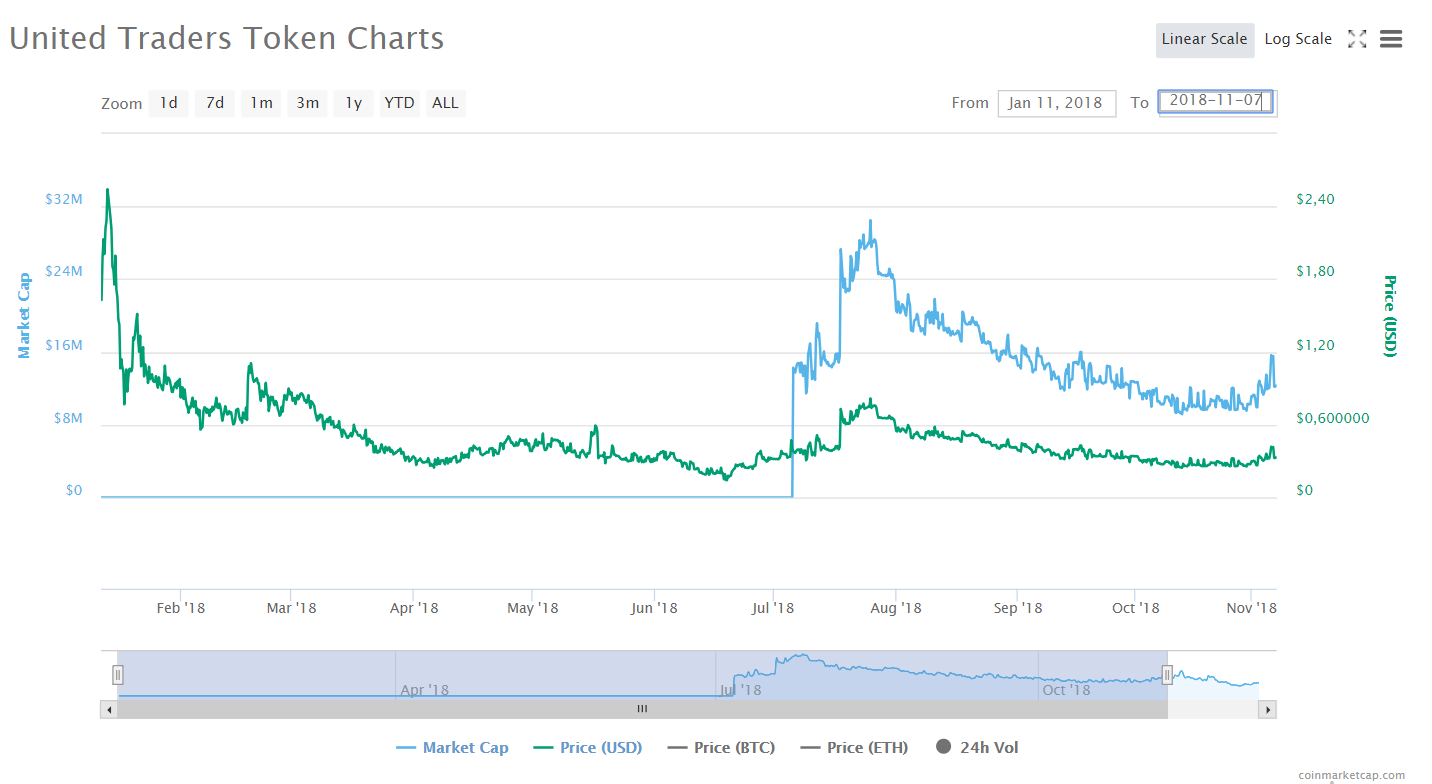Open the chart hamburger menu

coord(1390,39)
